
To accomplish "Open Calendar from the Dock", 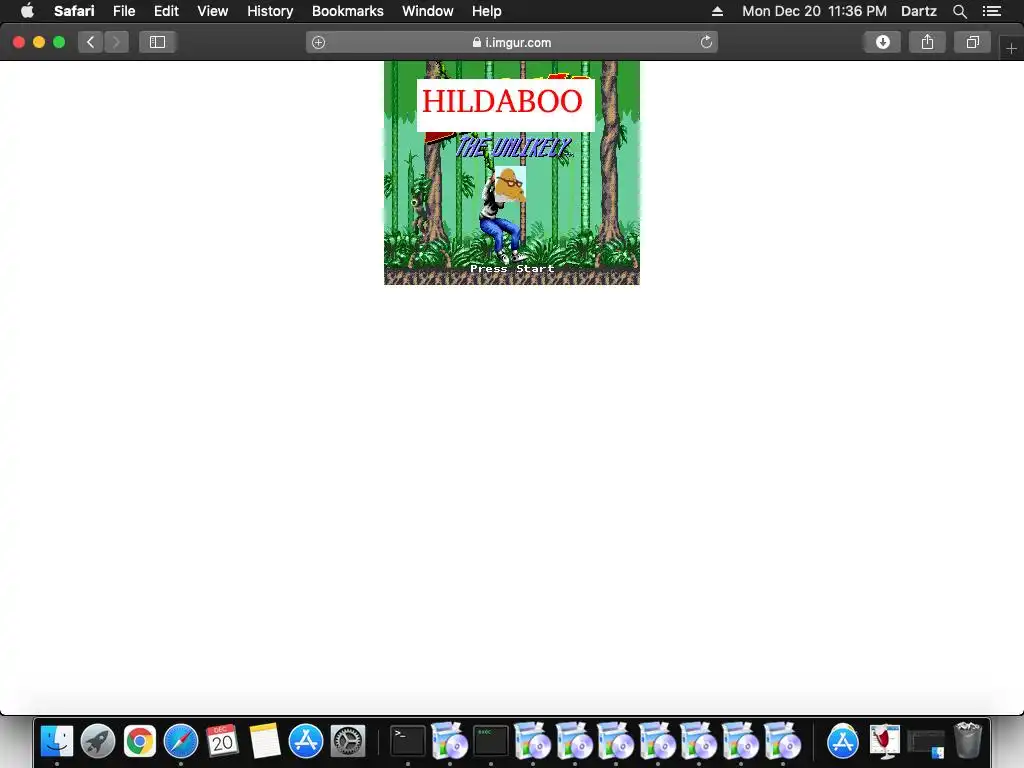I will (222, 741).
